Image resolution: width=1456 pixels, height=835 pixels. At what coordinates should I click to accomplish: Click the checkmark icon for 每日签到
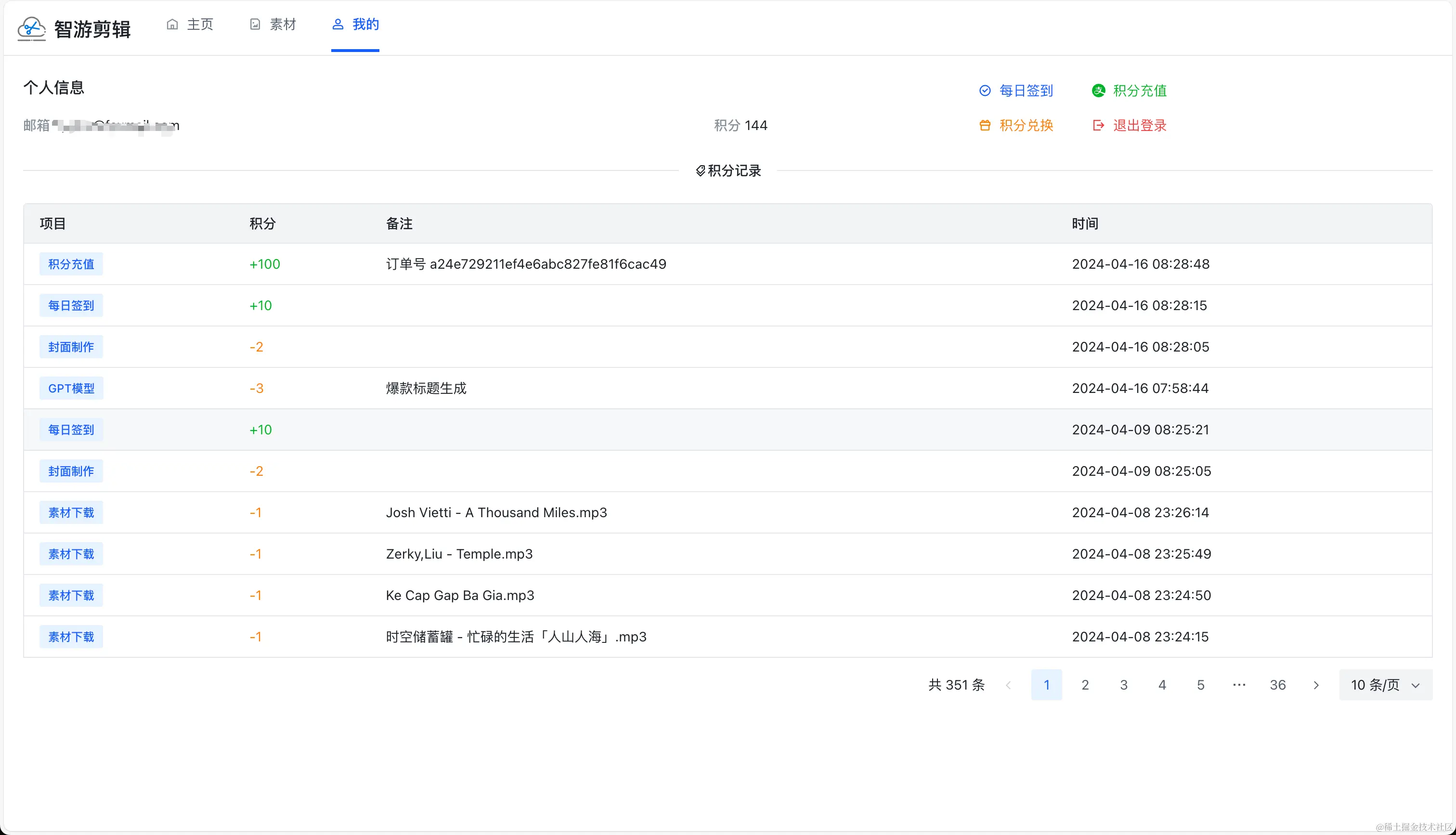click(x=985, y=91)
